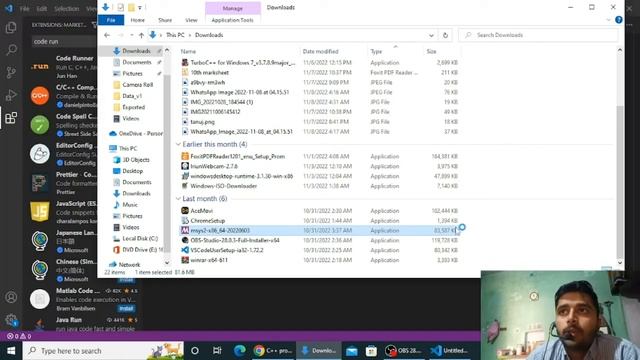Open Cortana circle on taskbar
Image resolution: width=640 pixels, height=360 pixels.
195,351
